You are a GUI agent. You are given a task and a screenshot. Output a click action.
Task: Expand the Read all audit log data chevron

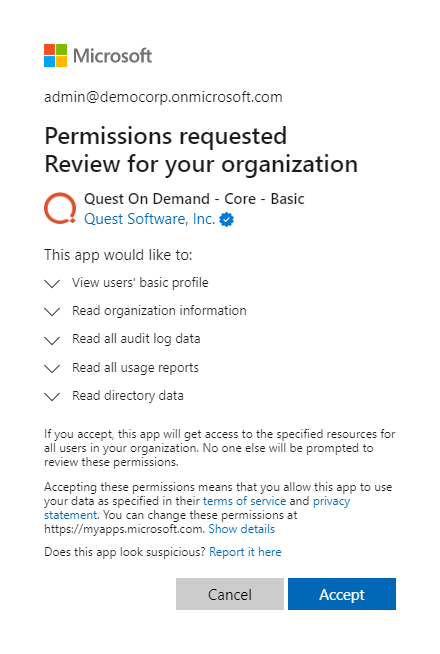click(x=52, y=340)
